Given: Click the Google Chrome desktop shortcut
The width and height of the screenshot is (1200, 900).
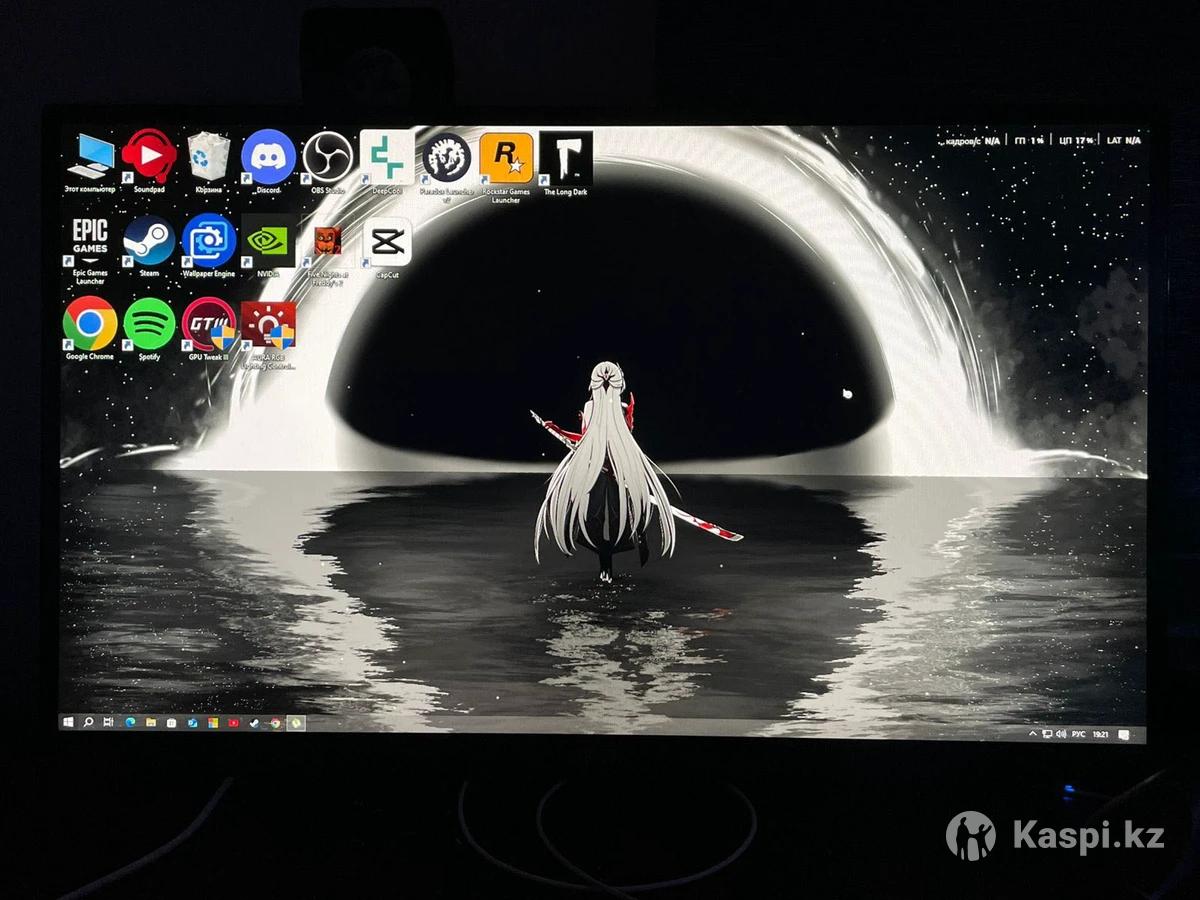Looking at the screenshot, I should pyautogui.click(x=90, y=324).
